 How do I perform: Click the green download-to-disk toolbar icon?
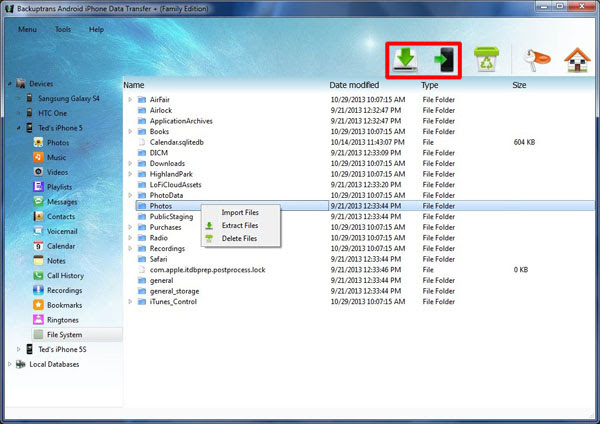(406, 60)
